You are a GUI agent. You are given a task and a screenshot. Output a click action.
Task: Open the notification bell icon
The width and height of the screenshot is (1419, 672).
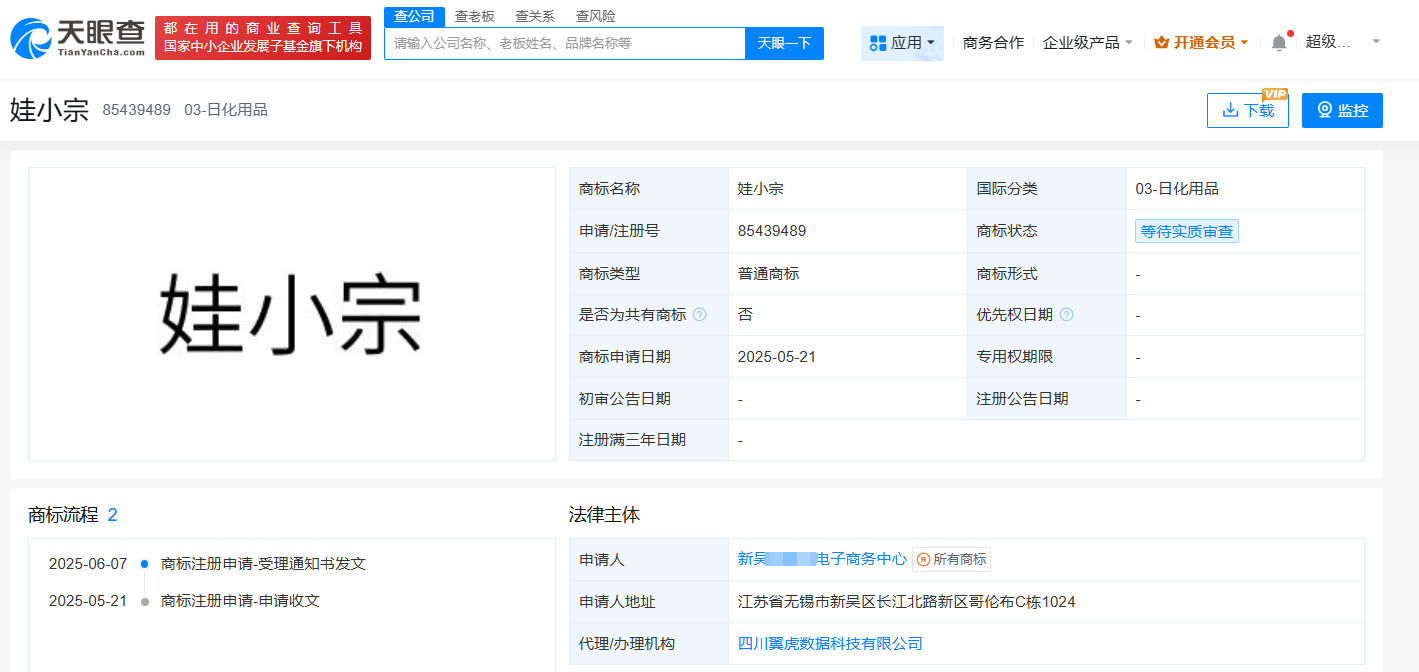pos(1278,41)
